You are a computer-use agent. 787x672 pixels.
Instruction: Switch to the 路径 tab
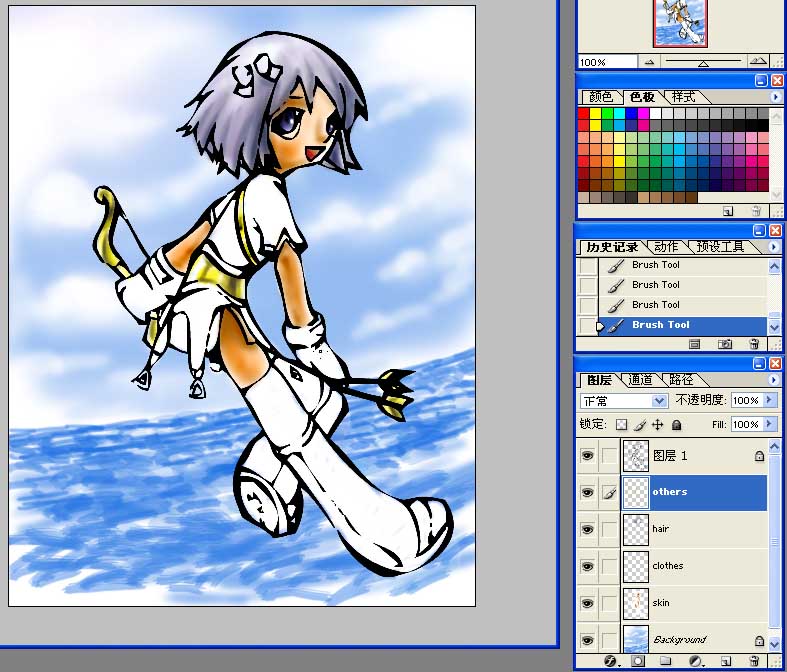click(681, 380)
